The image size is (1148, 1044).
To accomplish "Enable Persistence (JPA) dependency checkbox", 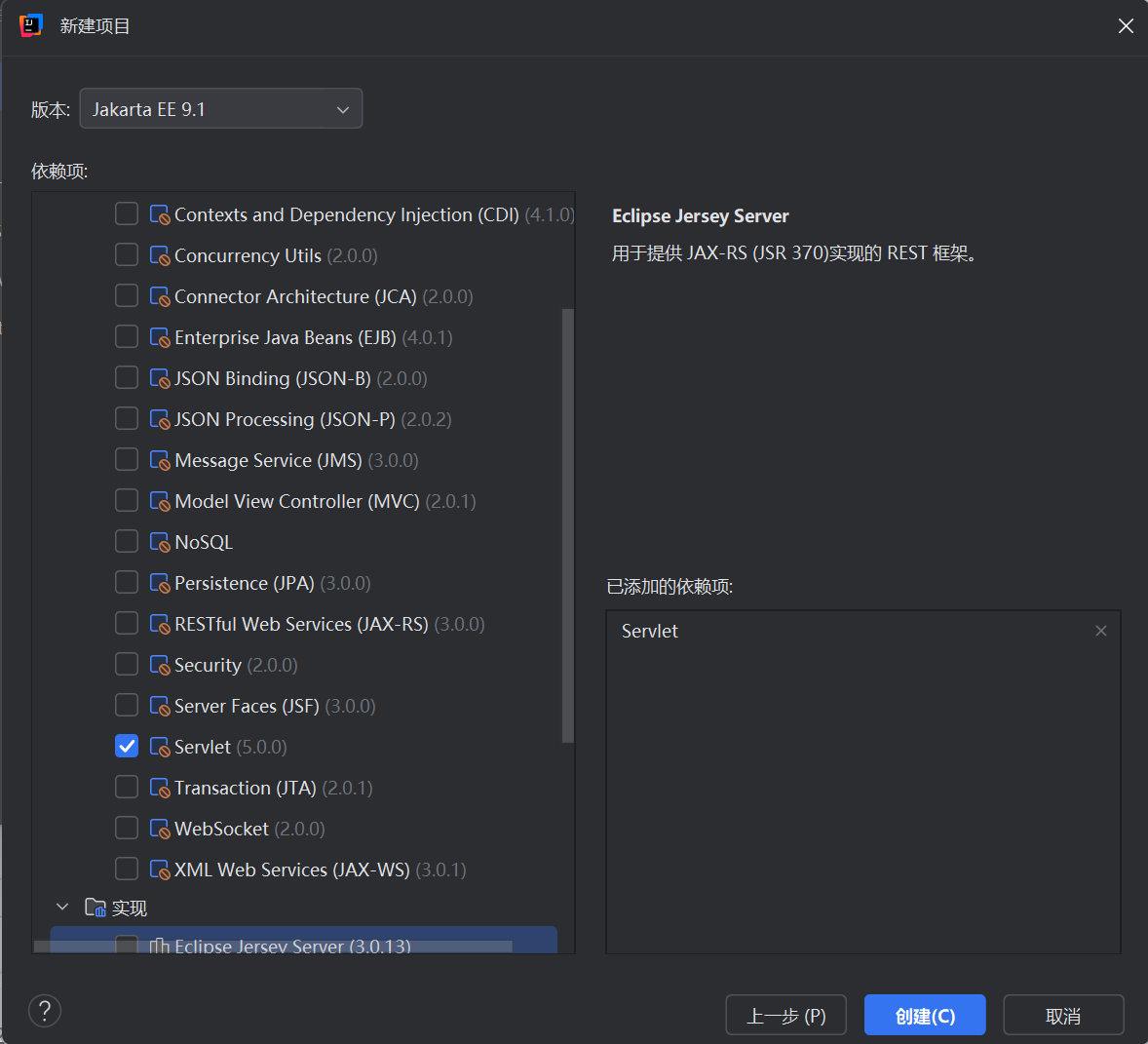I will coord(127,582).
